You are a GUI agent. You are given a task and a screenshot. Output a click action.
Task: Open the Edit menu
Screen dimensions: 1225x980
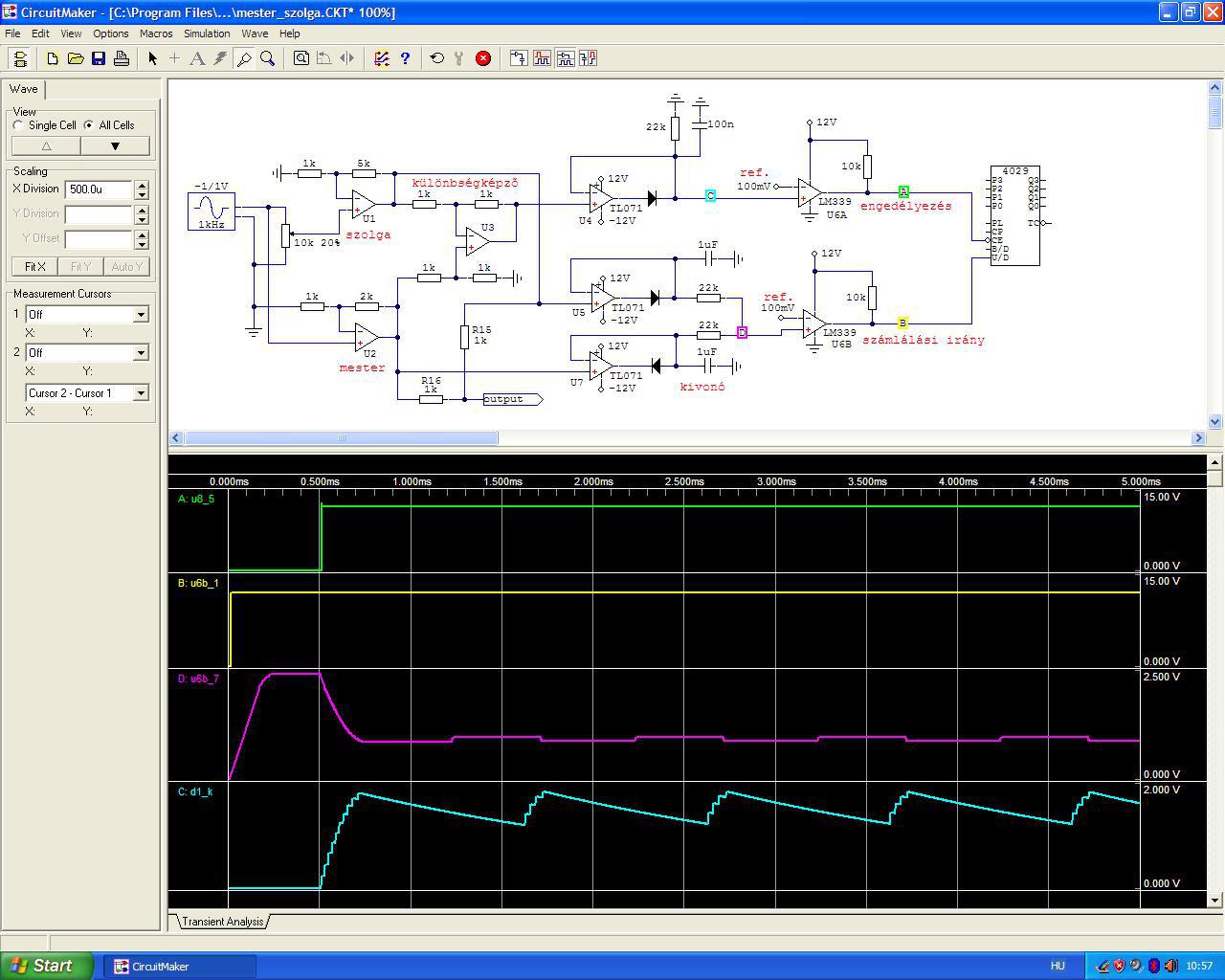click(40, 33)
